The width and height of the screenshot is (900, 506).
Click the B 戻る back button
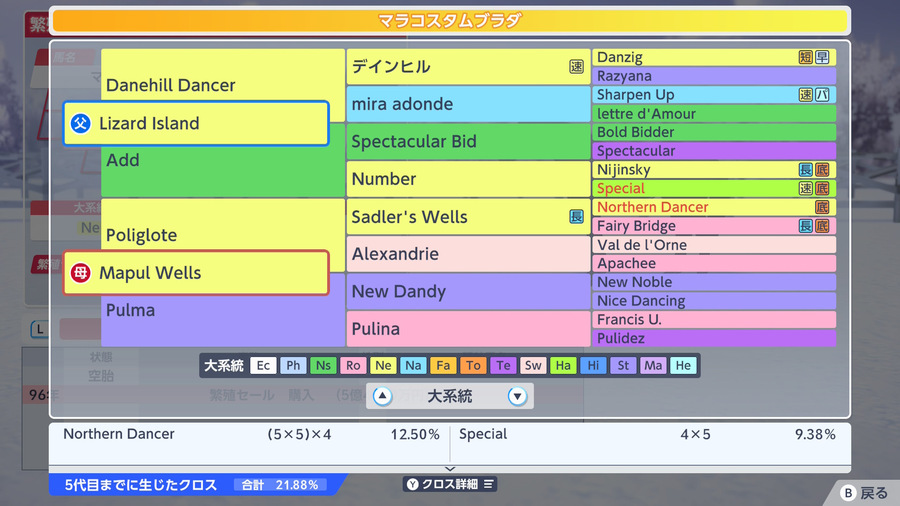(864, 493)
